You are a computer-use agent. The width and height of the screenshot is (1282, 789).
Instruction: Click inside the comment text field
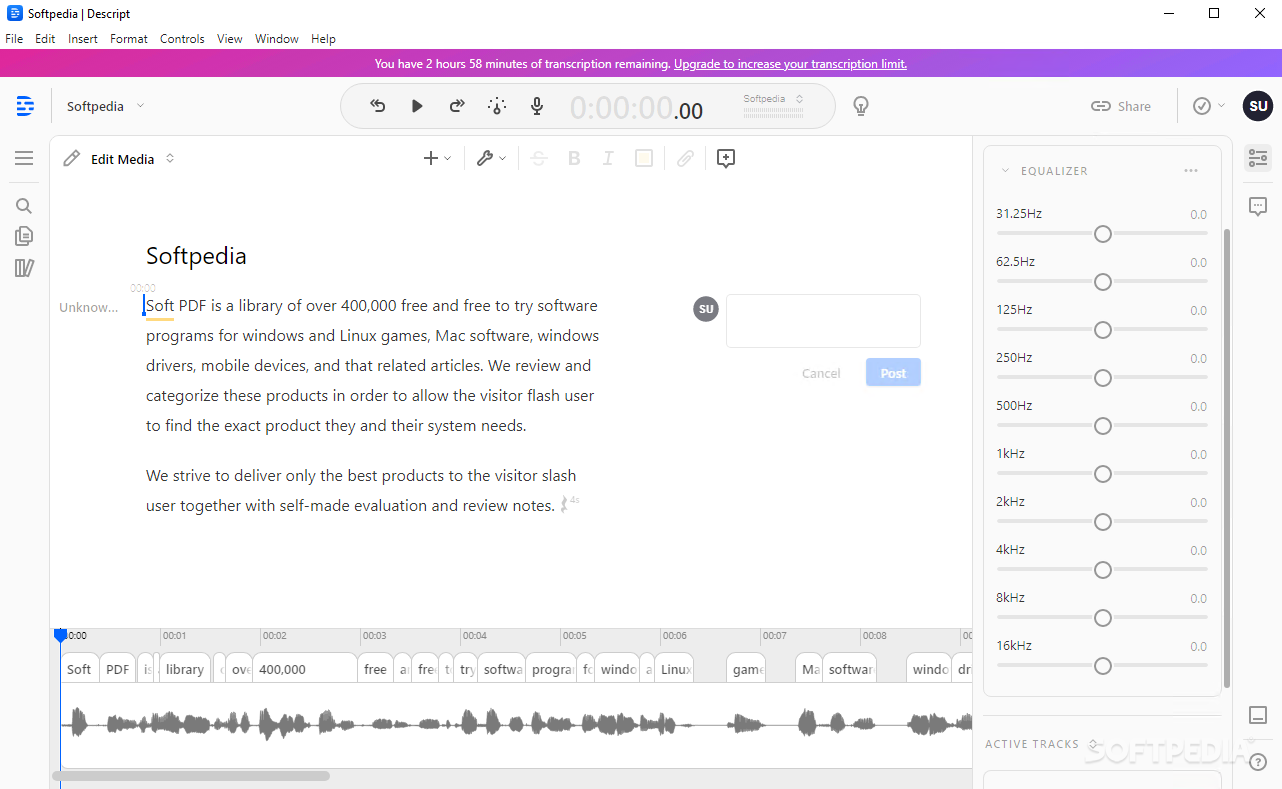point(823,321)
